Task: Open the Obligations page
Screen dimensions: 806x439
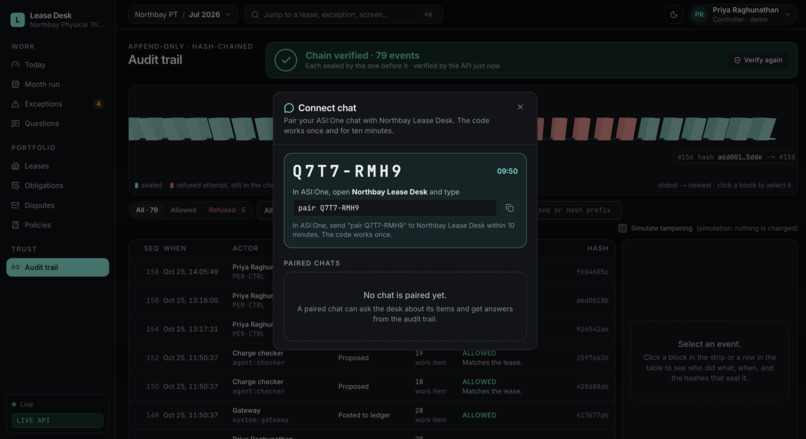Action: click(x=57, y=186)
